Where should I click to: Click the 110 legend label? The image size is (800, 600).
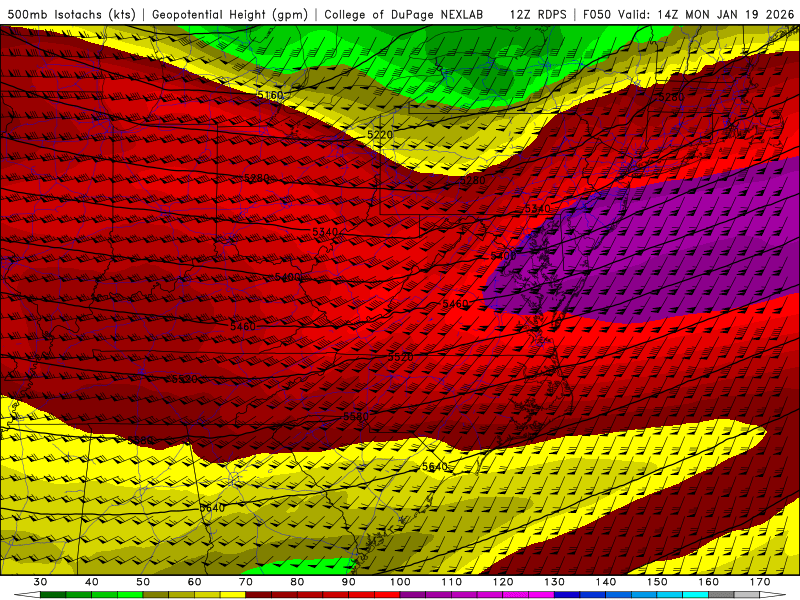pyautogui.click(x=452, y=582)
